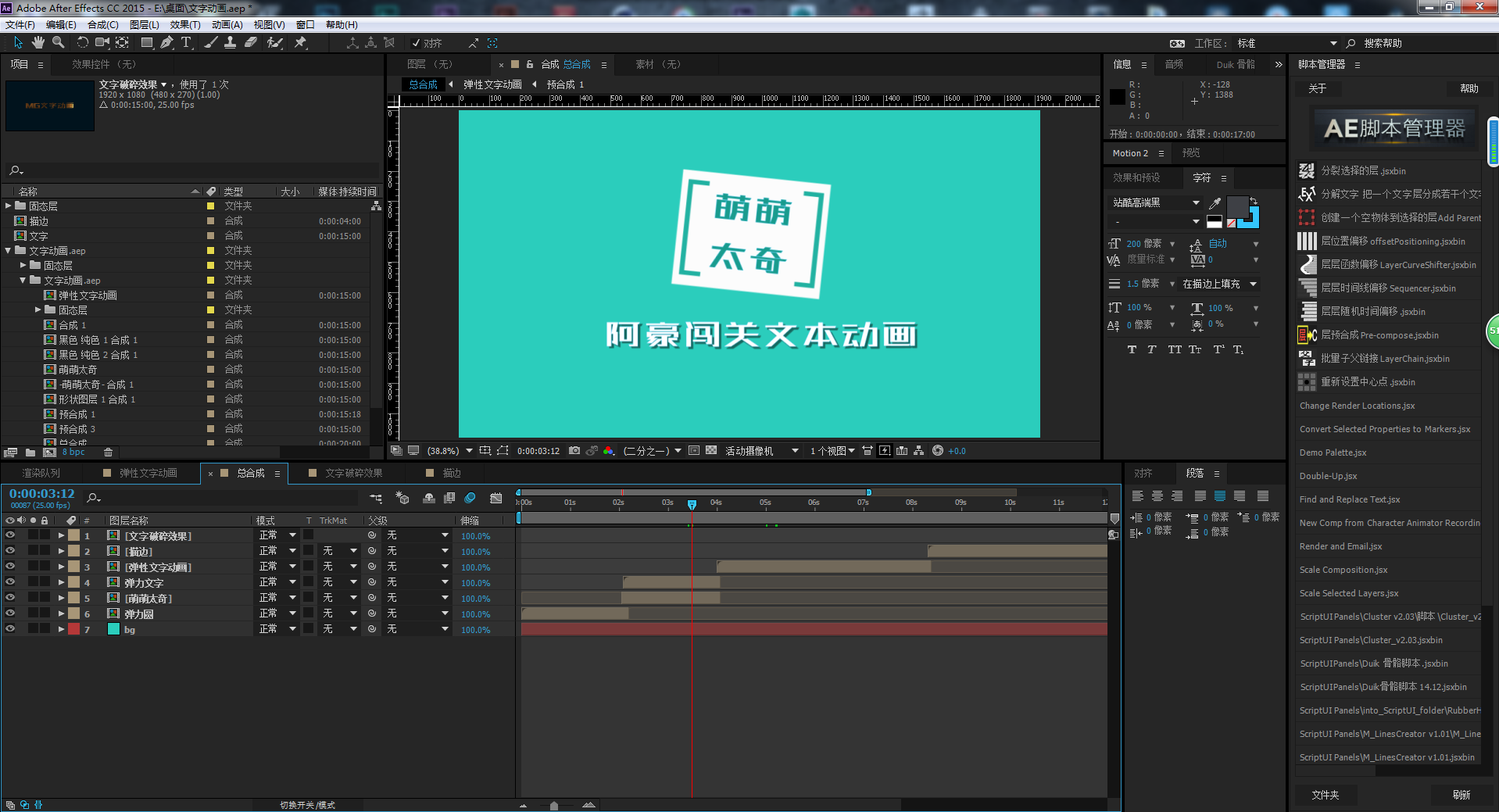1499x812 pixels.
Task: Select the Zoom magnifier tool
Action: 58,43
